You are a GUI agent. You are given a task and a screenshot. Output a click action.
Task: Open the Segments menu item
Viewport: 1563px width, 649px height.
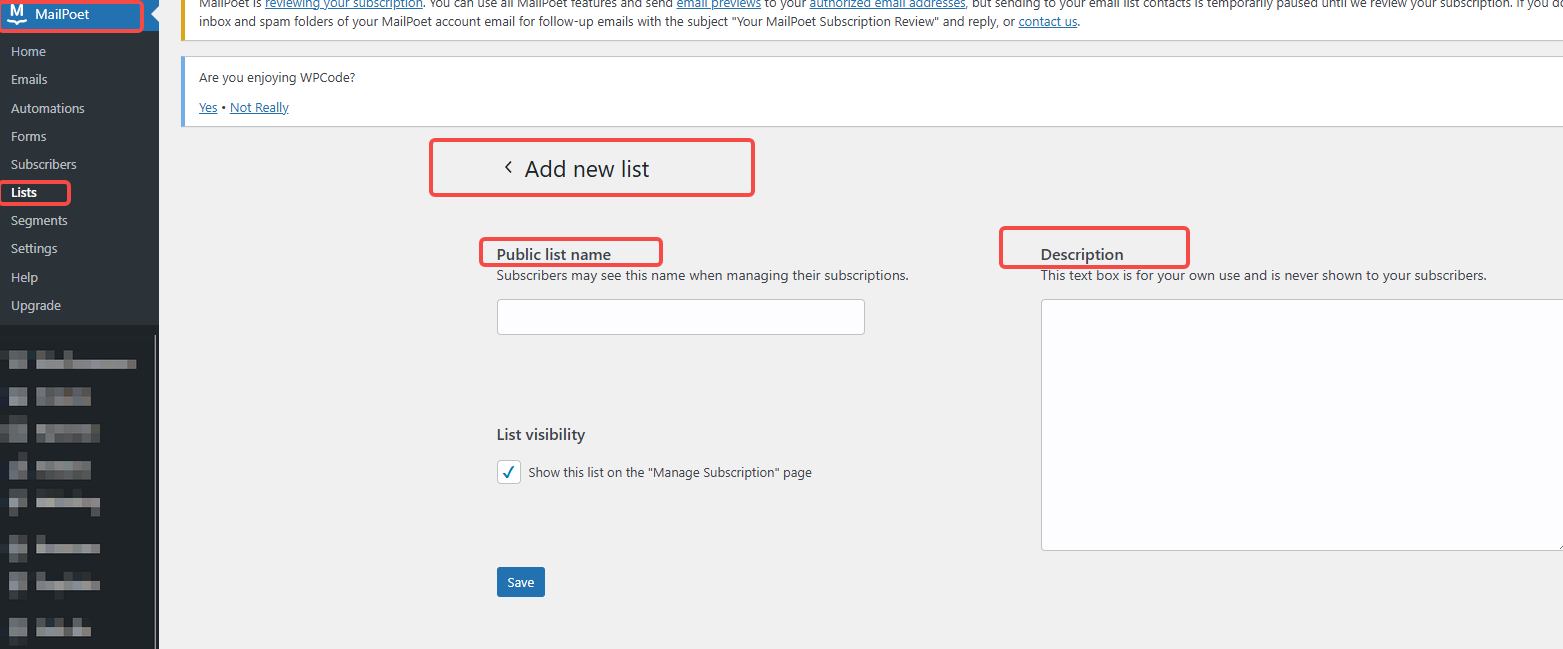coord(39,220)
